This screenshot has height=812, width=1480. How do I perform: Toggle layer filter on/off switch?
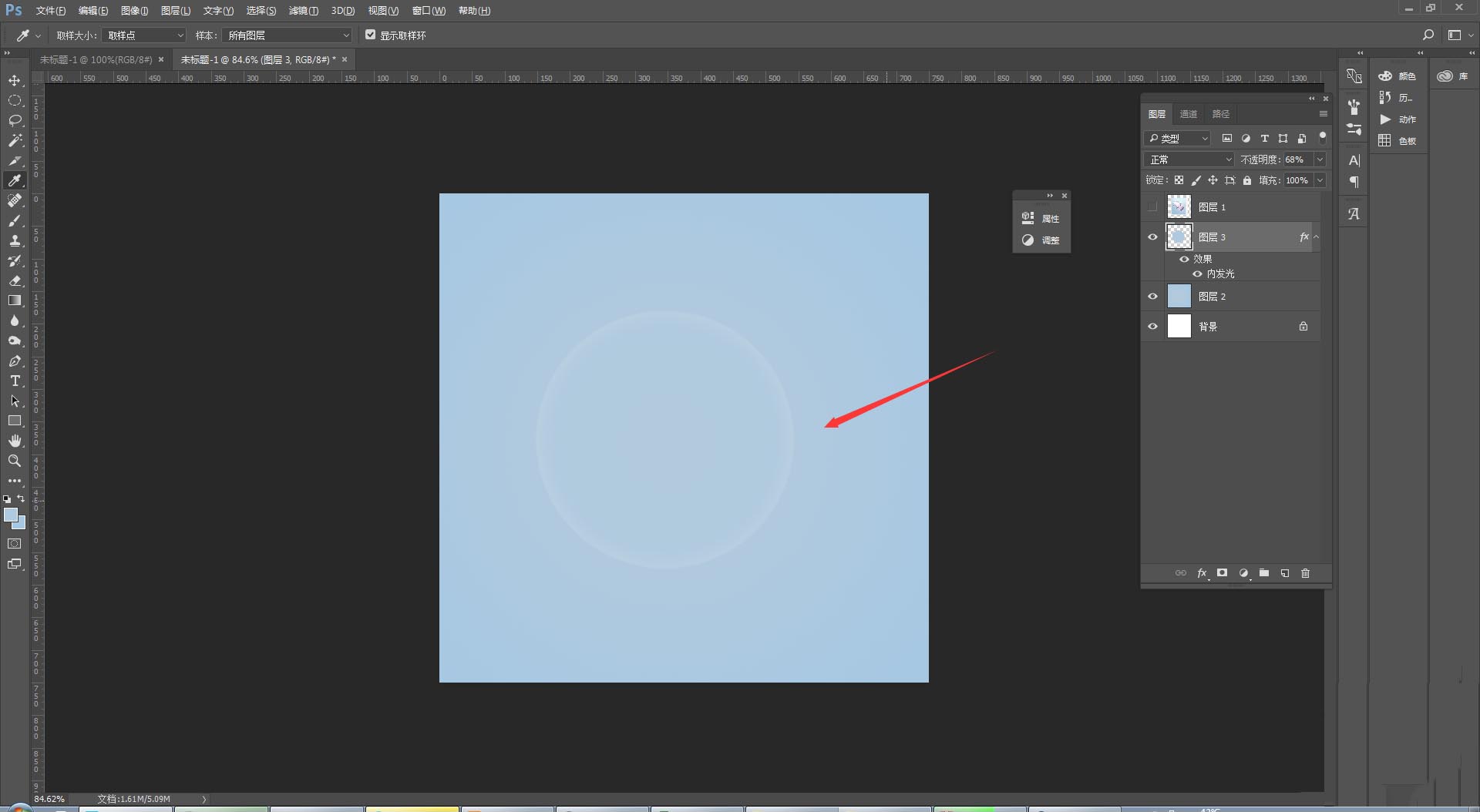click(1323, 137)
